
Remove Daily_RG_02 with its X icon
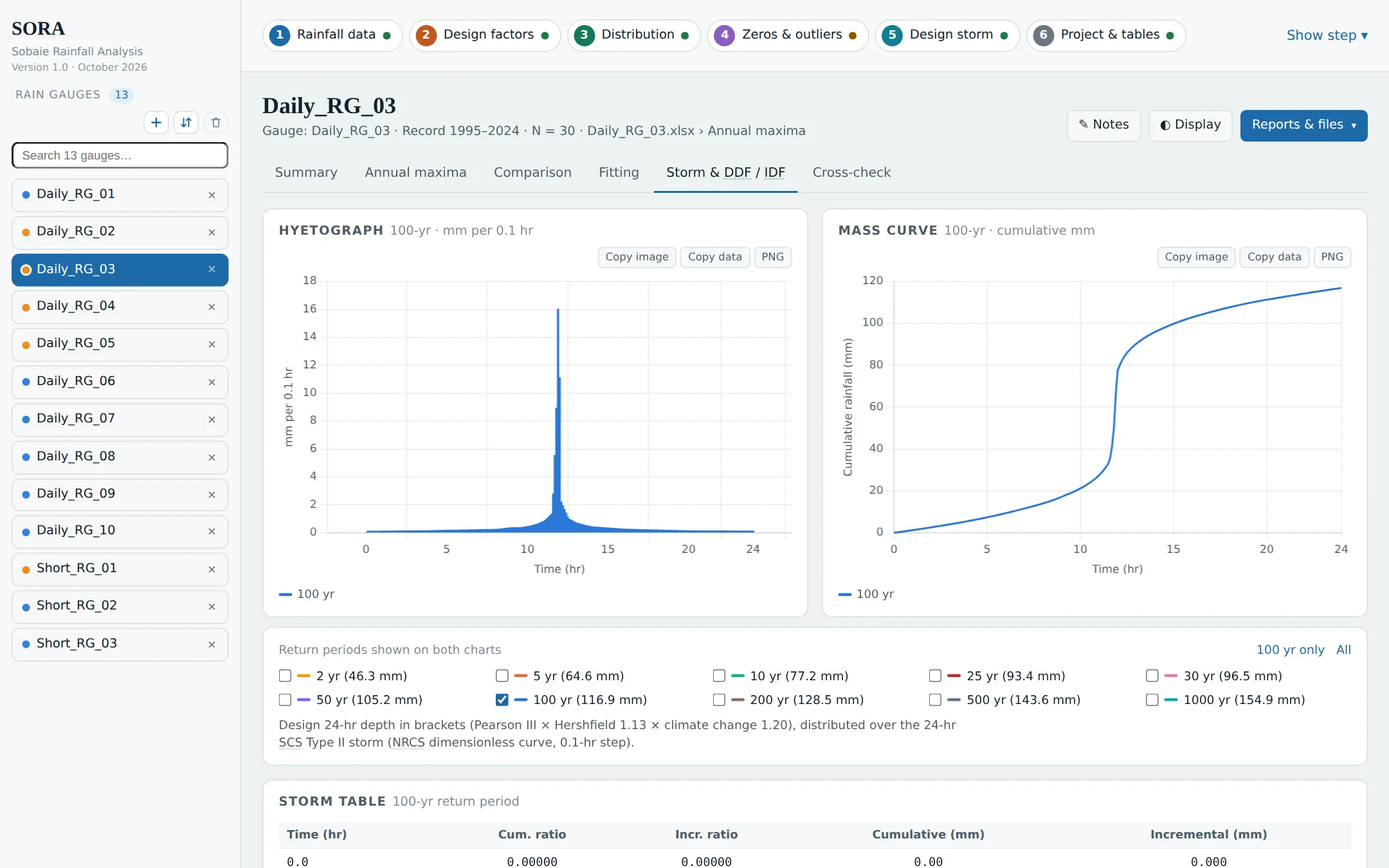(212, 232)
